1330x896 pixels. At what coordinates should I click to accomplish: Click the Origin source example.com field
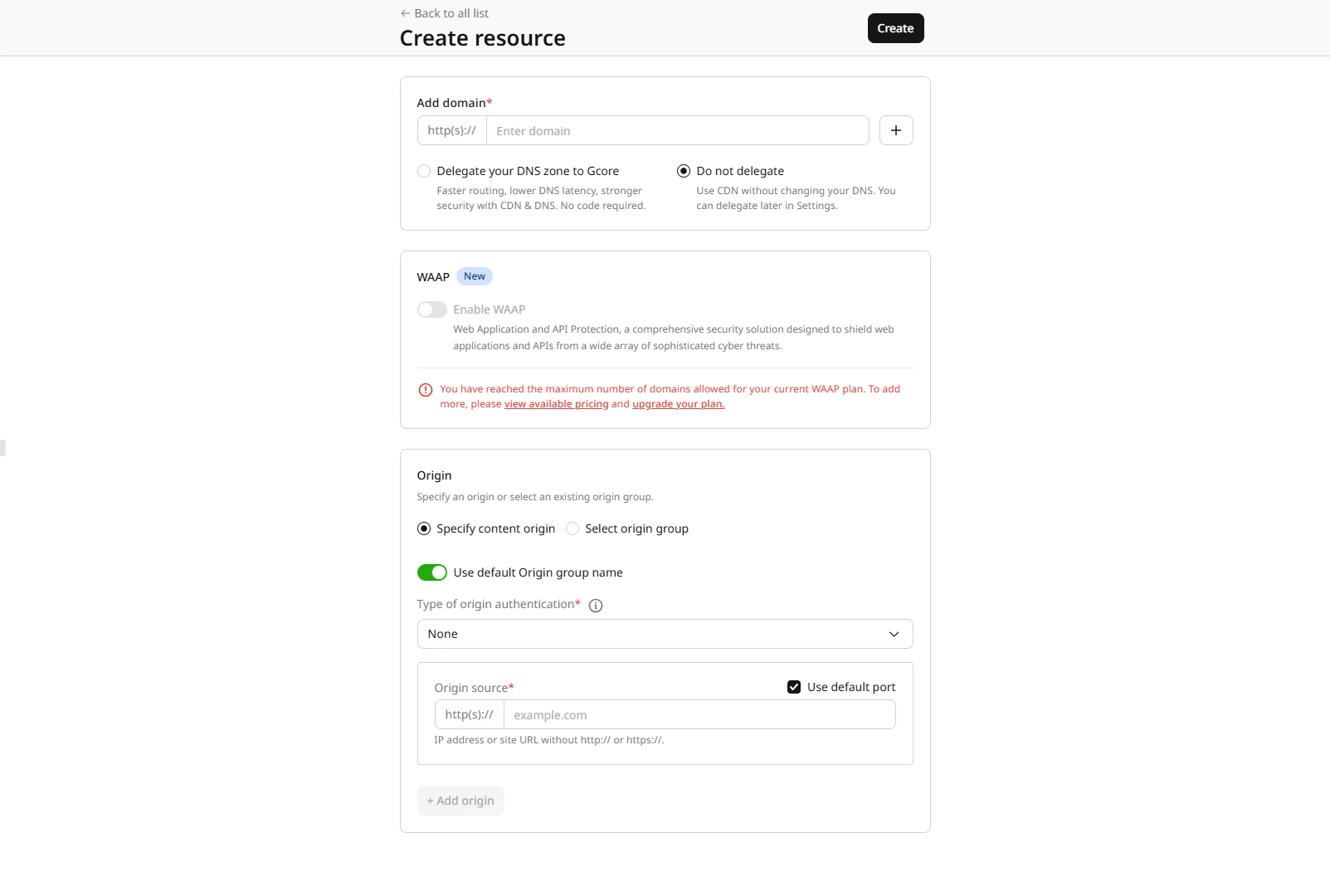tap(699, 714)
